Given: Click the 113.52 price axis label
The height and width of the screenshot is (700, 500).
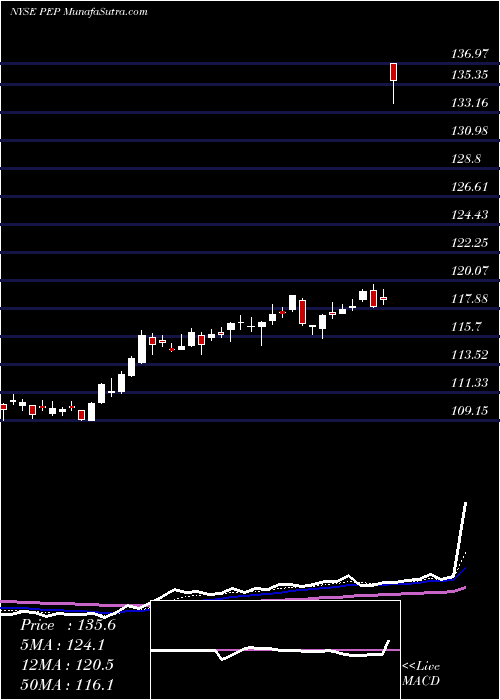Looking at the screenshot, I should 470,355.
